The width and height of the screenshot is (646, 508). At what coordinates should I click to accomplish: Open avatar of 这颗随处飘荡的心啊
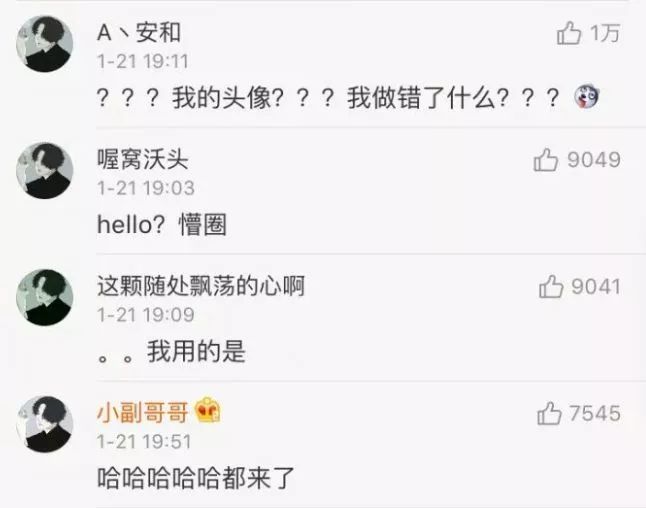(44, 297)
